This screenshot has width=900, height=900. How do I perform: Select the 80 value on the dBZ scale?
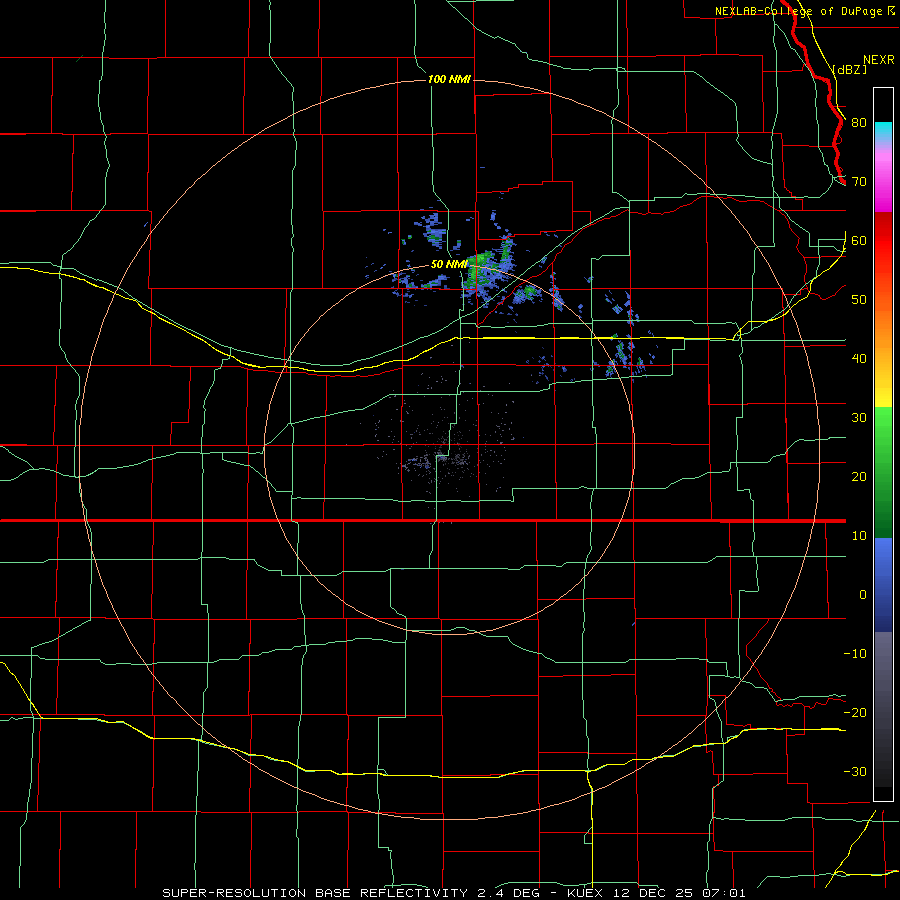(859, 123)
